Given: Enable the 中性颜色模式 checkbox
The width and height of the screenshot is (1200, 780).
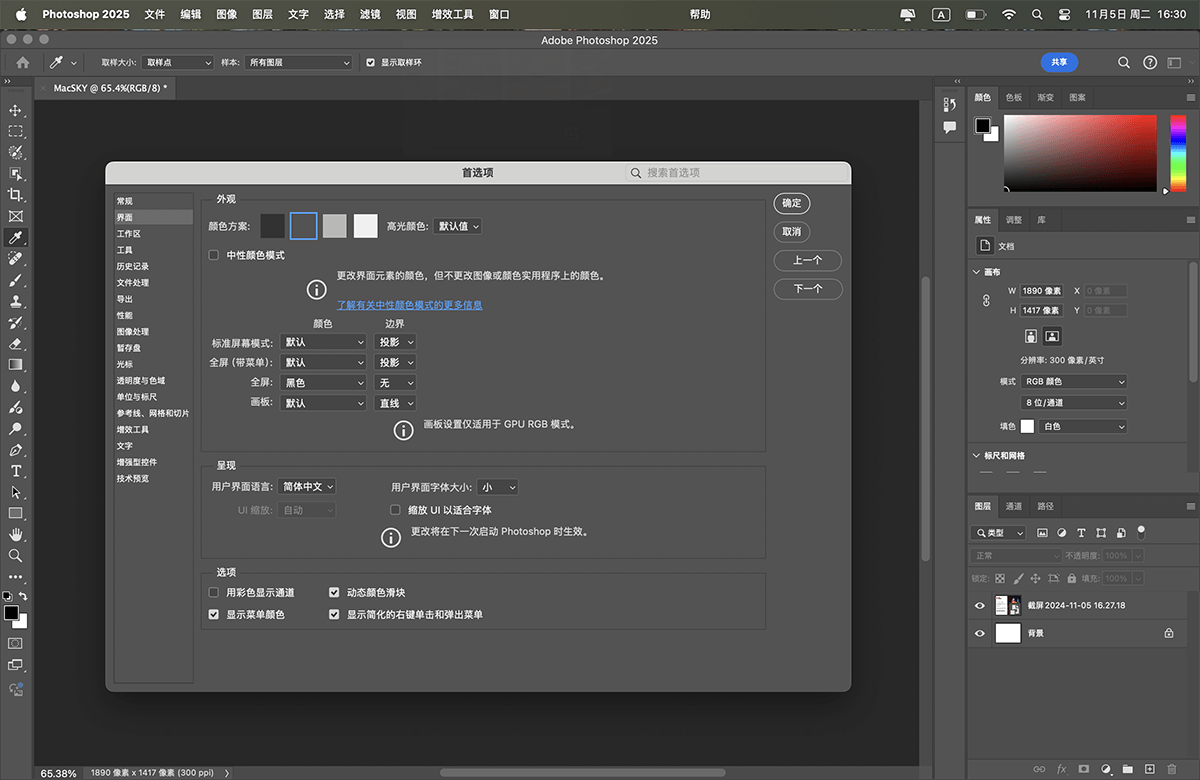Looking at the screenshot, I should point(213,255).
